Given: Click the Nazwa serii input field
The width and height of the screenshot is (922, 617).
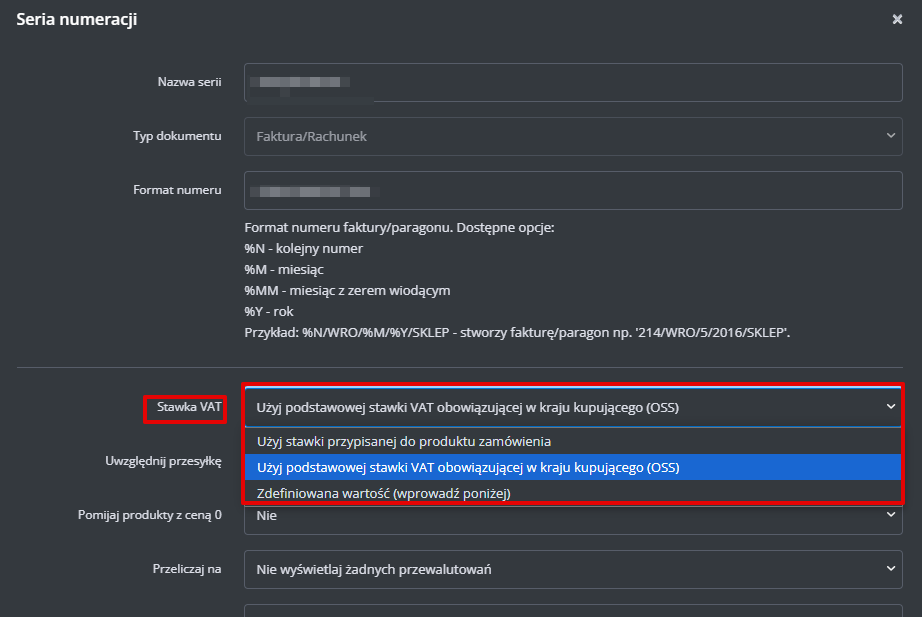Looking at the screenshot, I should 572,82.
